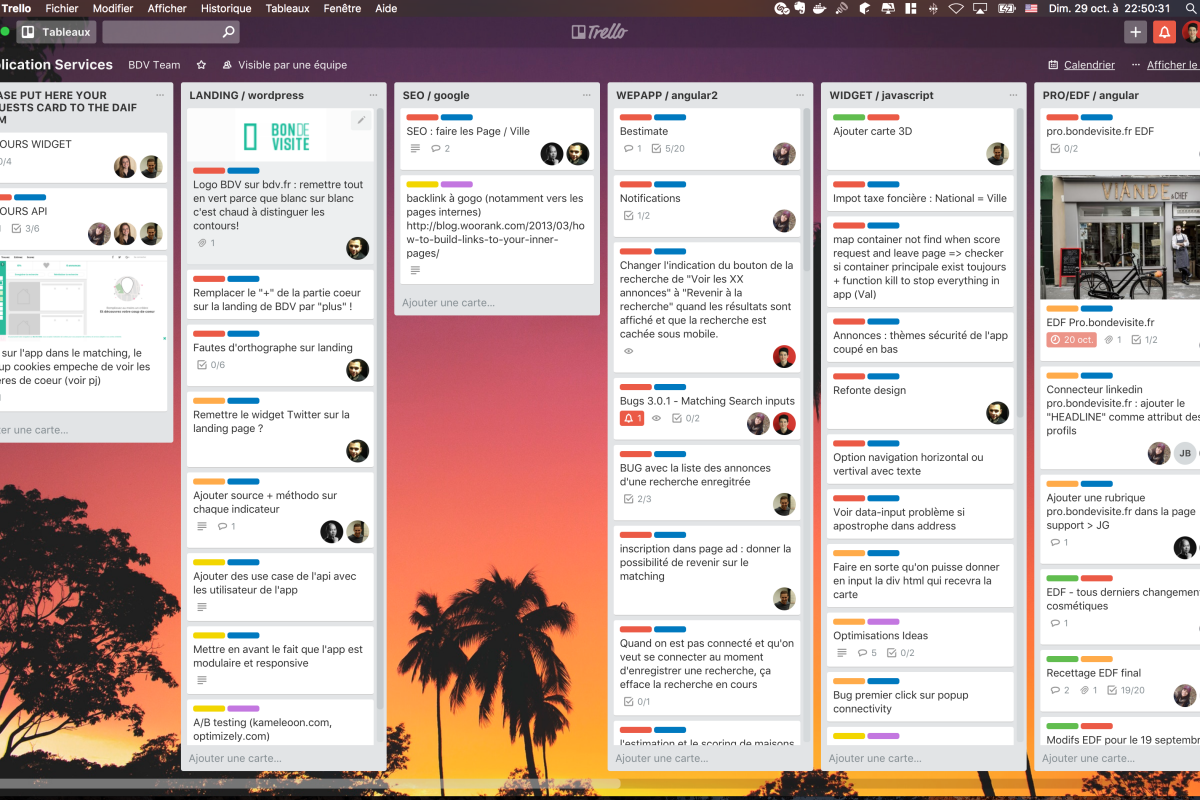Open the plus create menu
The image size is (1200, 800).
coord(1135,32)
